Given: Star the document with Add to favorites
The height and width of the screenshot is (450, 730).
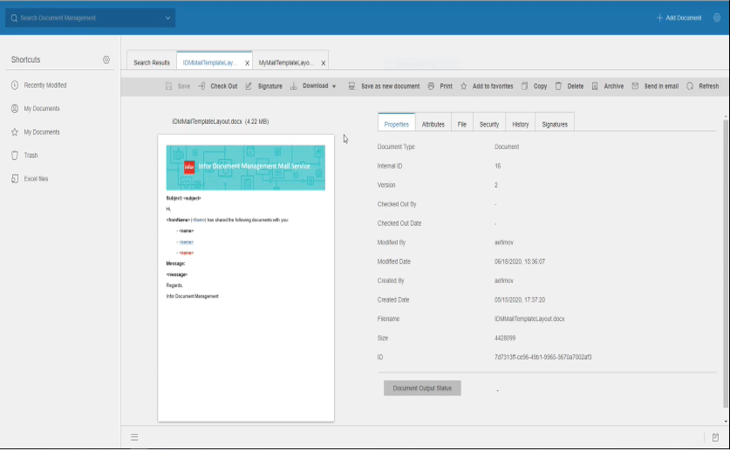Looking at the screenshot, I should point(464,86).
